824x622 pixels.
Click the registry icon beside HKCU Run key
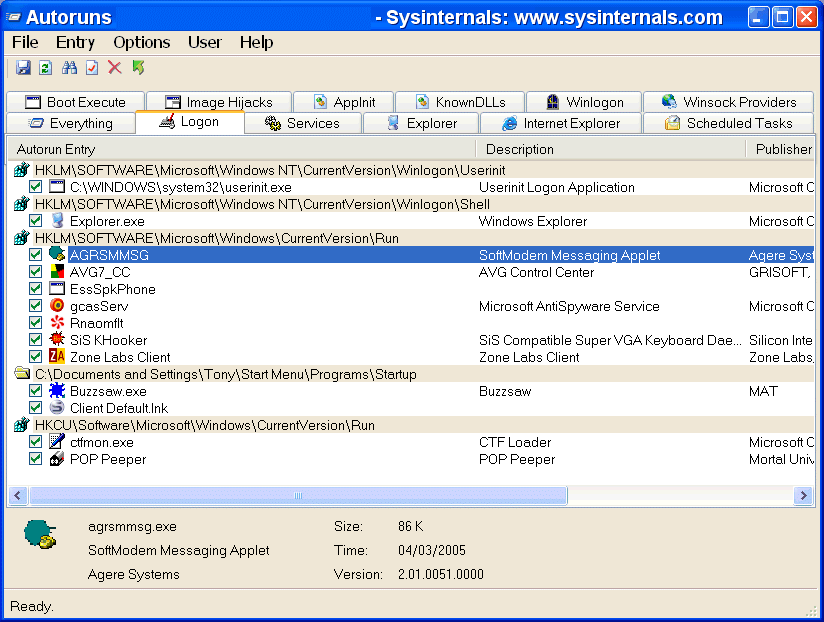(x=22, y=424)
